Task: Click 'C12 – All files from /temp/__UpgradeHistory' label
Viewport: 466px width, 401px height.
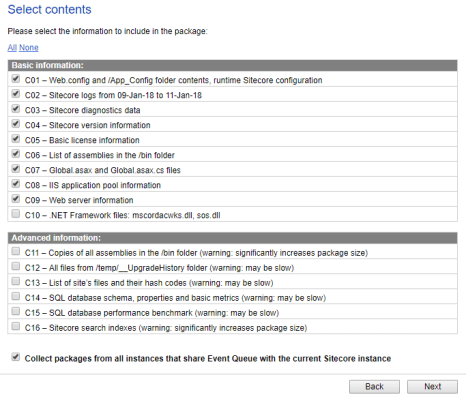Action: pos(159,268)
